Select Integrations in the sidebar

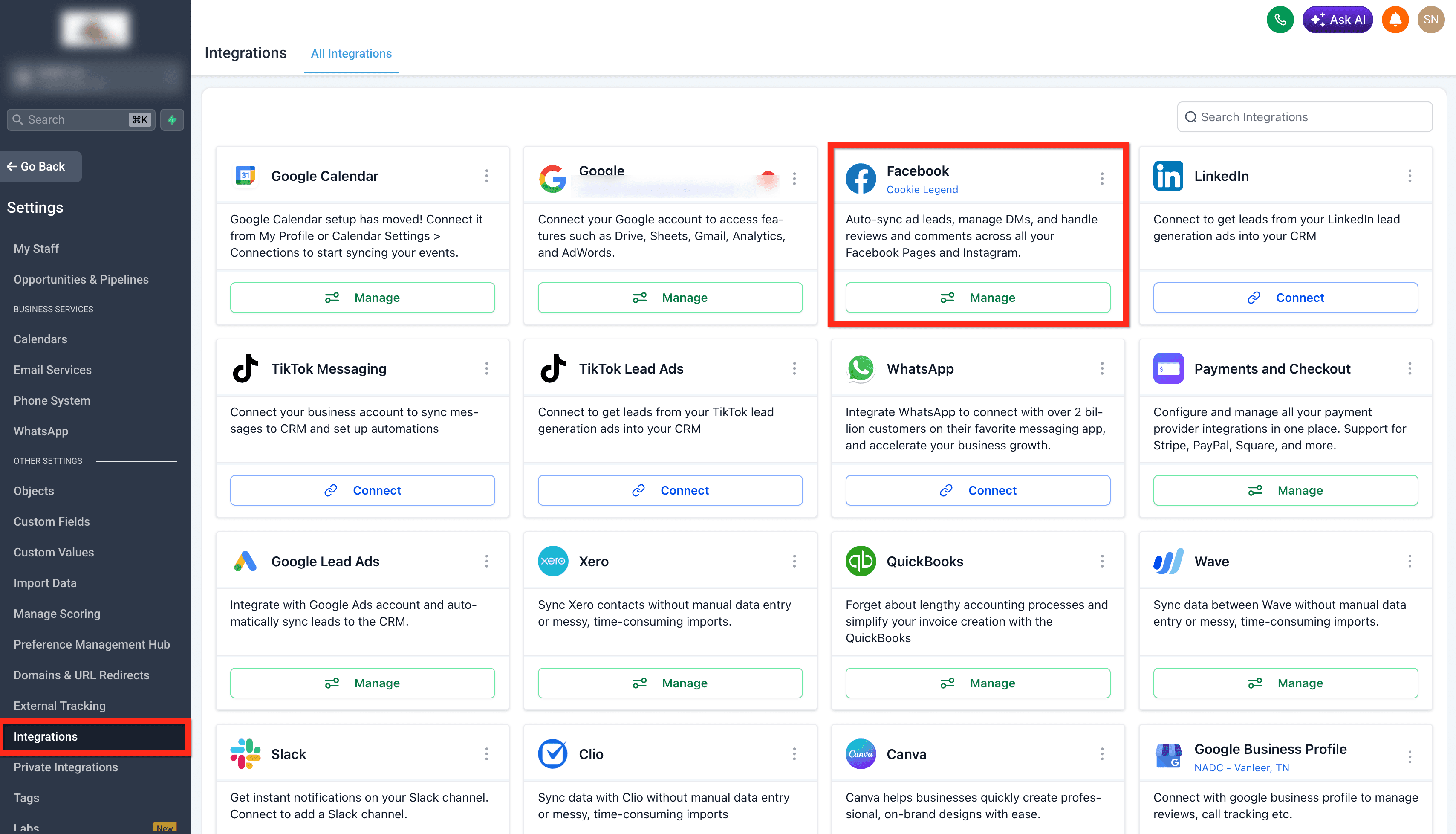(95, 737)
